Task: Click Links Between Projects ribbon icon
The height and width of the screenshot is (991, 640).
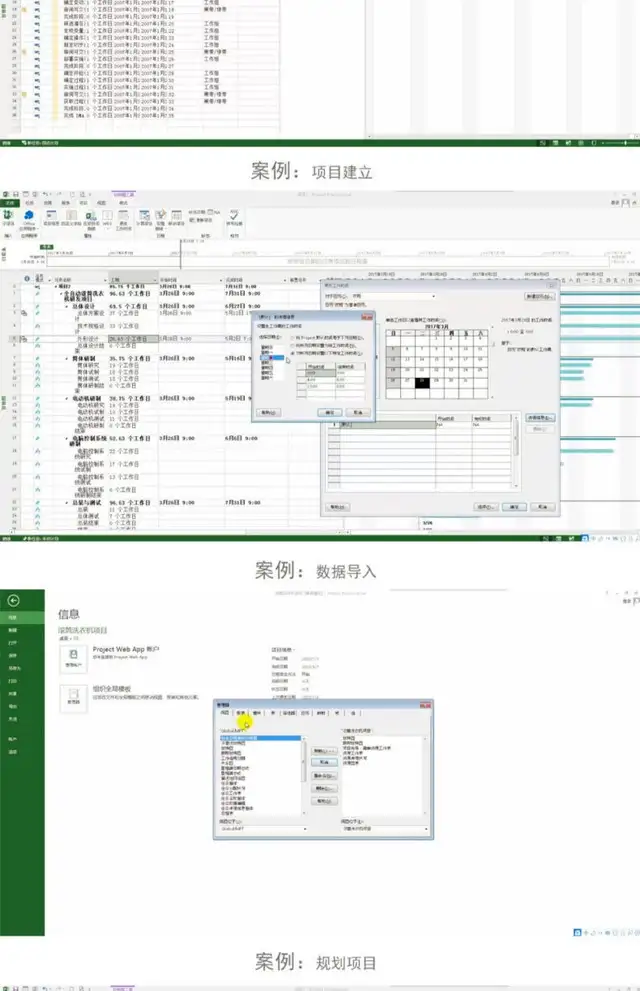Action: coord(91,219)
